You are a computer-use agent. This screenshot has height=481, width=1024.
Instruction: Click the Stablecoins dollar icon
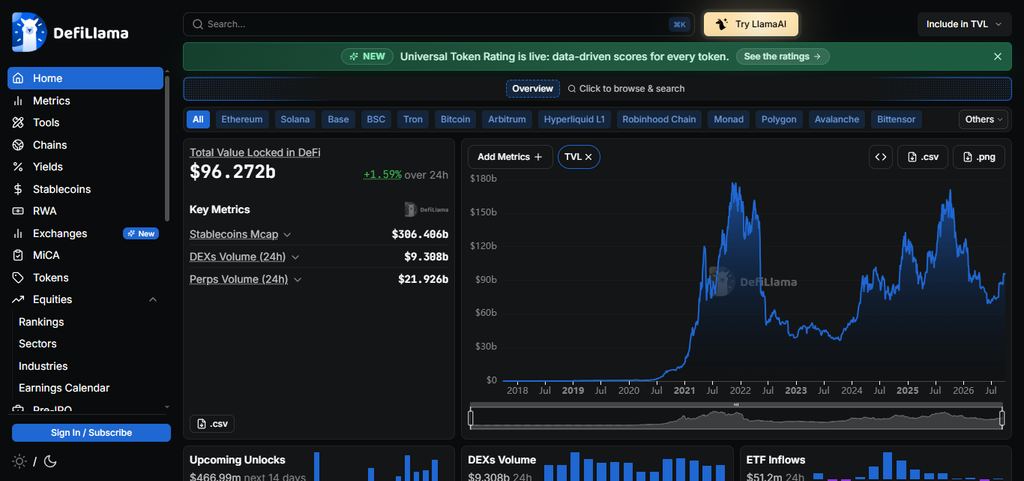point(19,189)
